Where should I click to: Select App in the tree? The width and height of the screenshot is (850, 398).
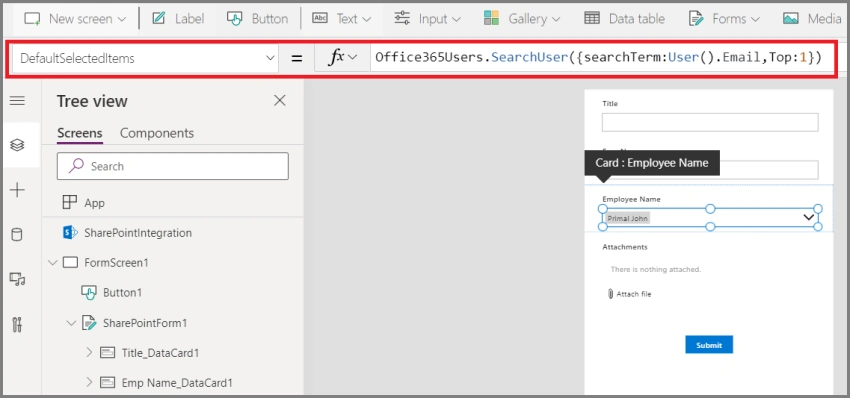click(x=94, y=203)
